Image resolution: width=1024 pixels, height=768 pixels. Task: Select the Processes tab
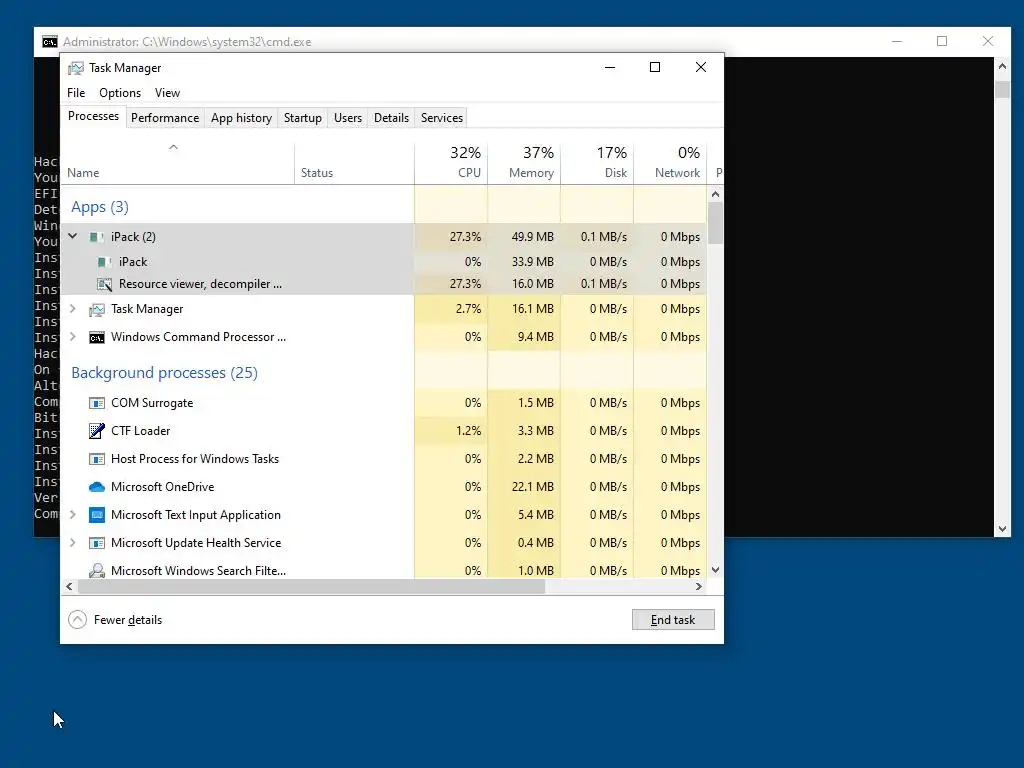93,116
